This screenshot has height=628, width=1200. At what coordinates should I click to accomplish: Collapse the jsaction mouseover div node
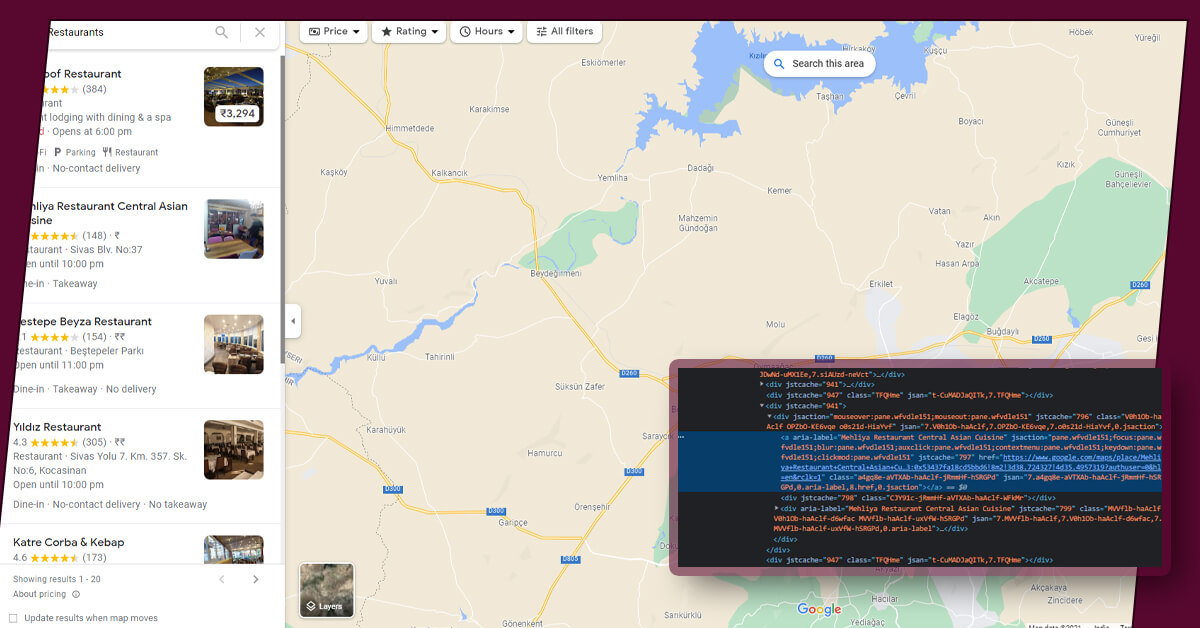coord(770,416)
